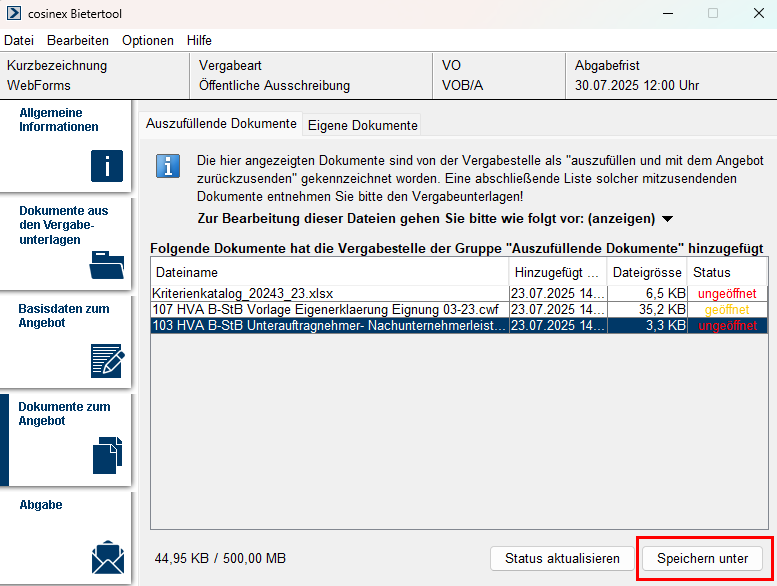Sort by the Status column header
Screen dimensions: 777x586
tap(727, 272)
